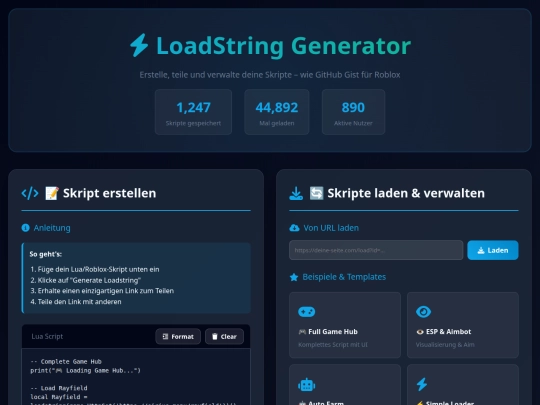540x405 pixels.
Task: Click the "Visualisierung & Aim" description
Action: tap(445, 345)
